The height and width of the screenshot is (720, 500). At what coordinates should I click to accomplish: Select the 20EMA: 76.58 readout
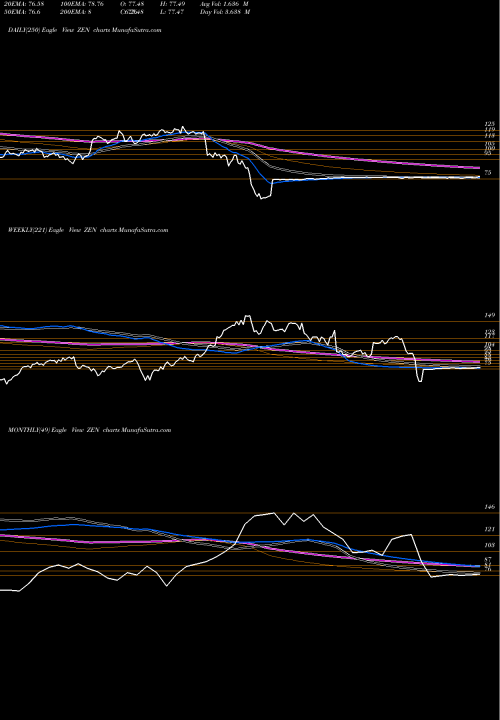click(22, 4)
